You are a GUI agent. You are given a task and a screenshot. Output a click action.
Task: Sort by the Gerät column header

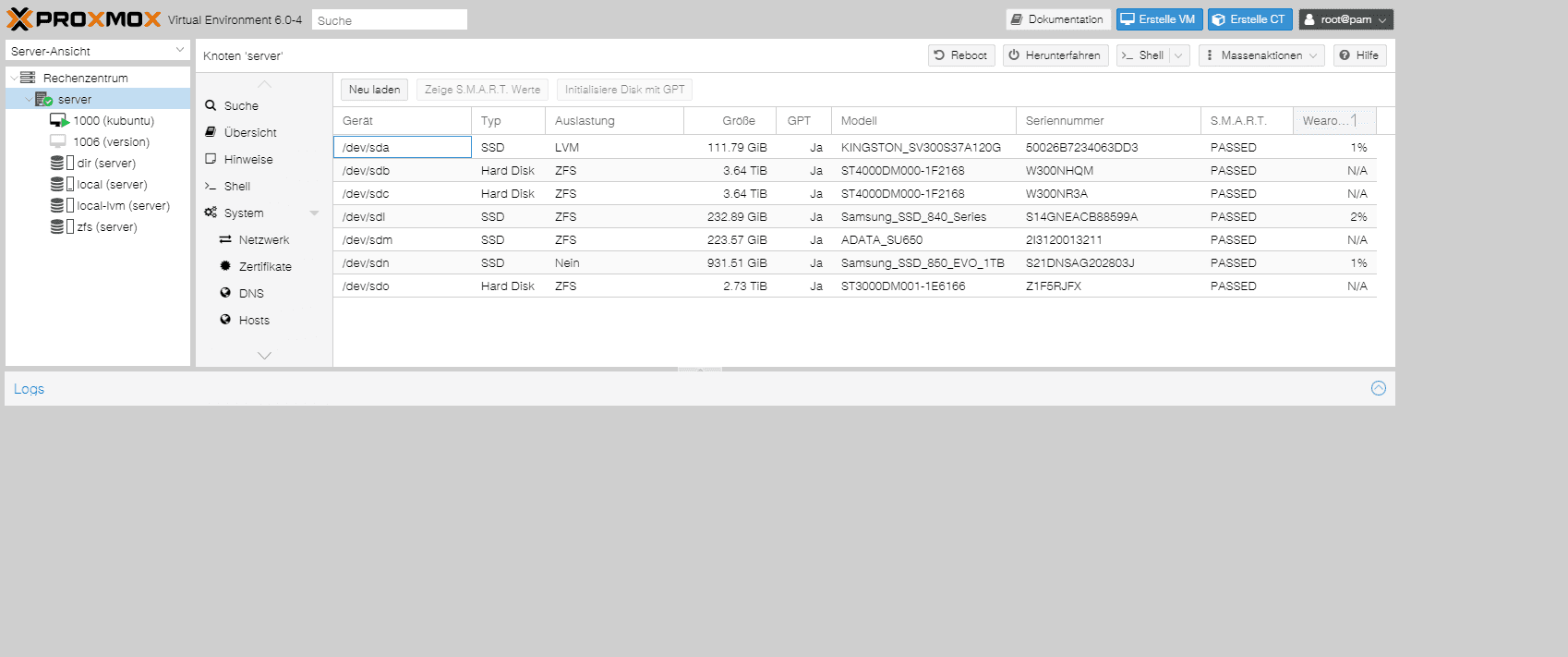[402, 120]
